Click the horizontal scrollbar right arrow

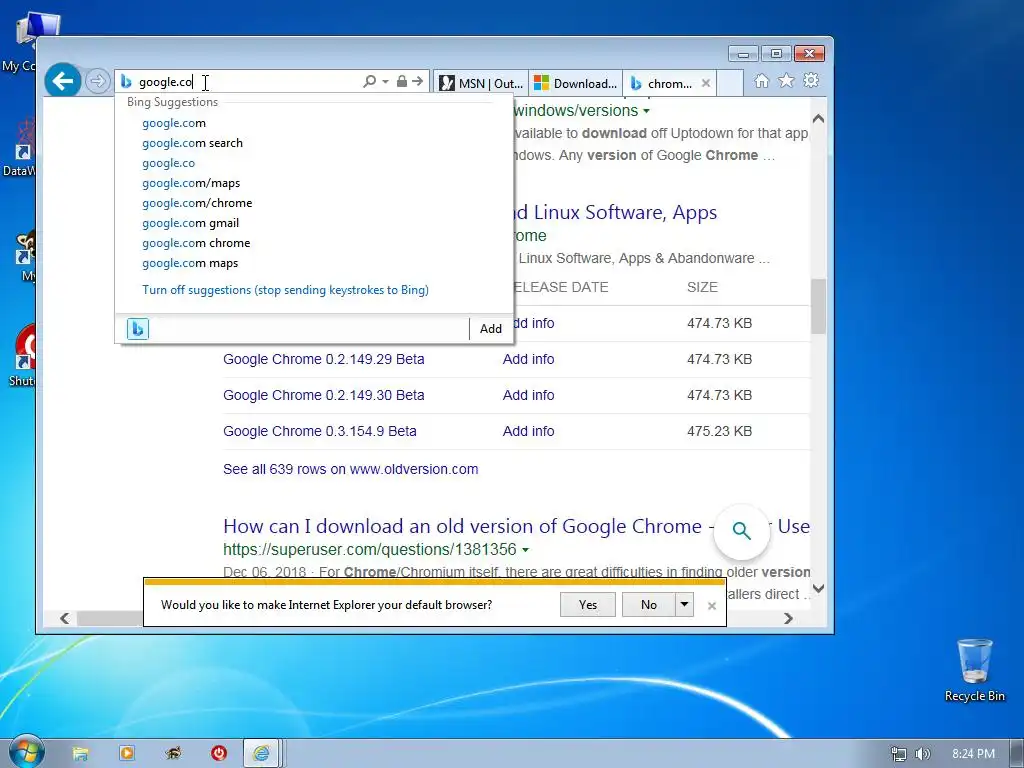(788, 618)
